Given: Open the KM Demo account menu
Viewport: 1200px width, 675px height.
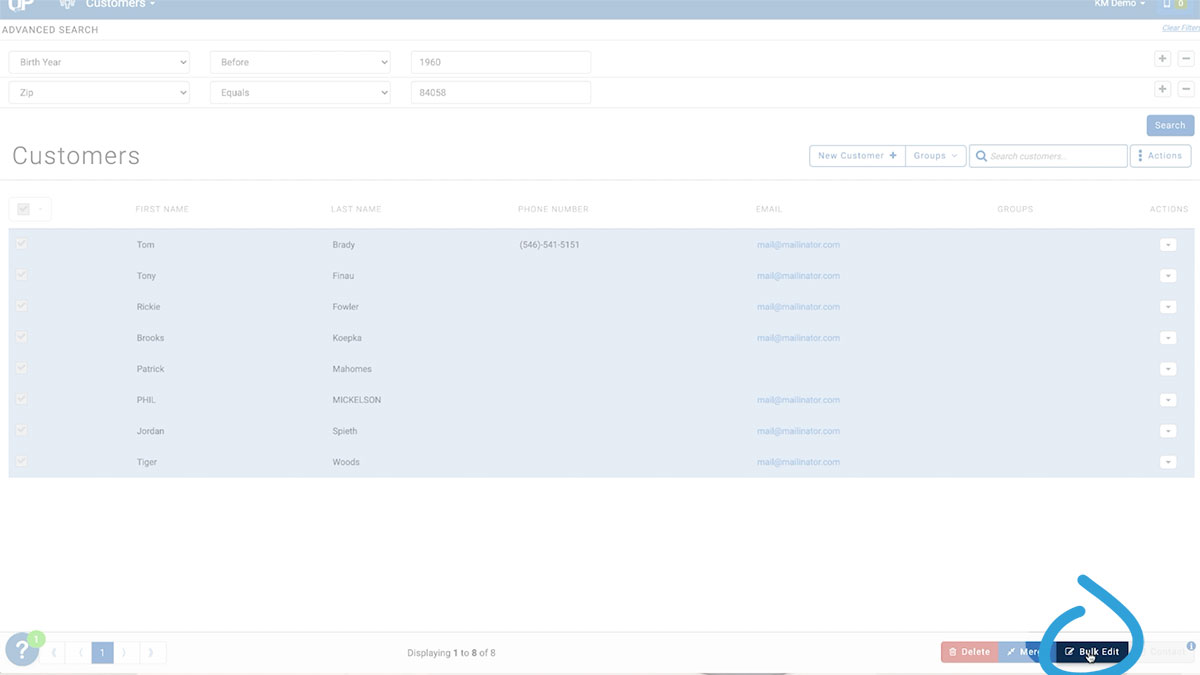Looking at the screenshot, I should (x=1120, y=4).
